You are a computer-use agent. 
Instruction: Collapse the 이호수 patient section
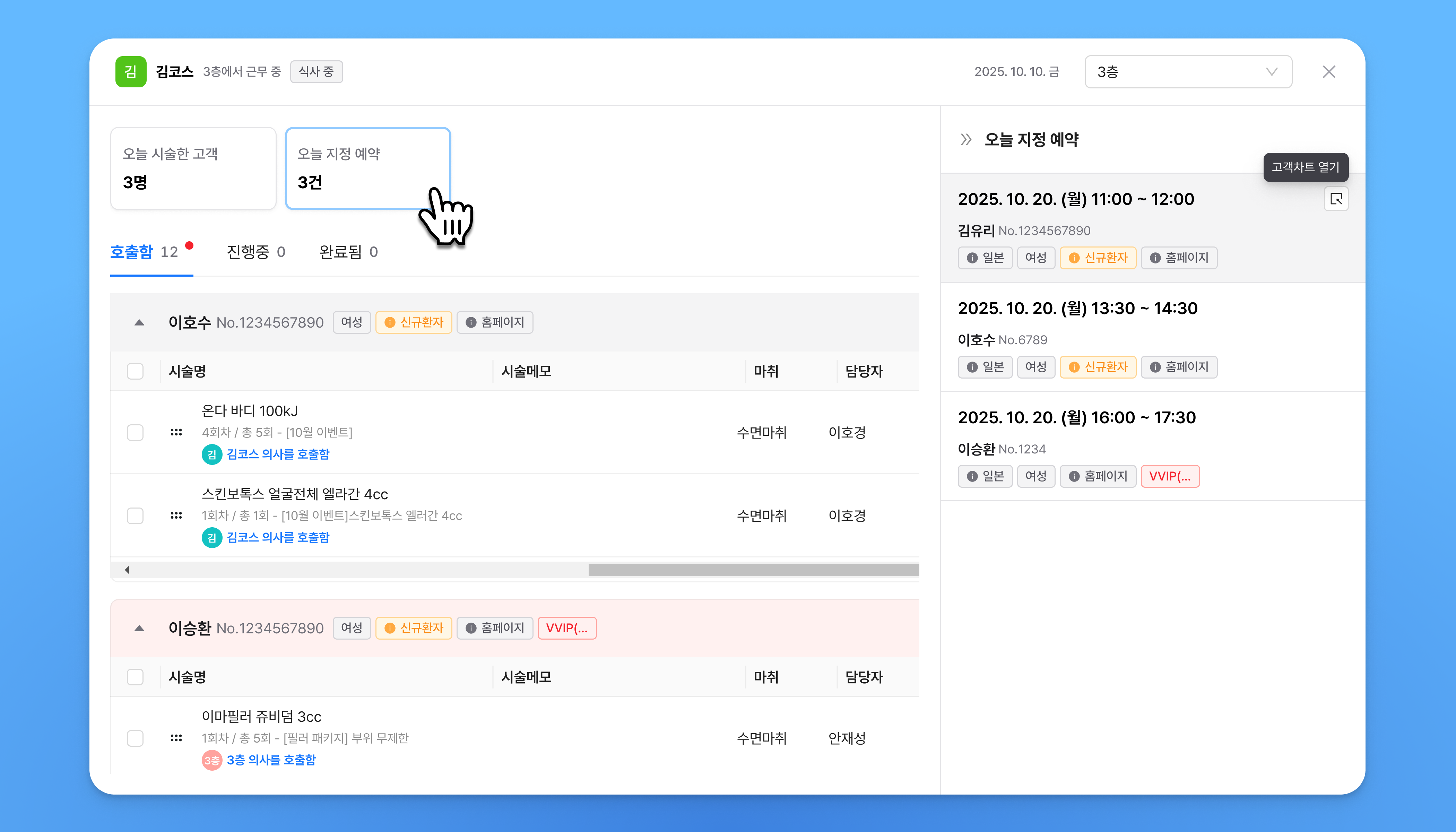click(x=139, y=323)
